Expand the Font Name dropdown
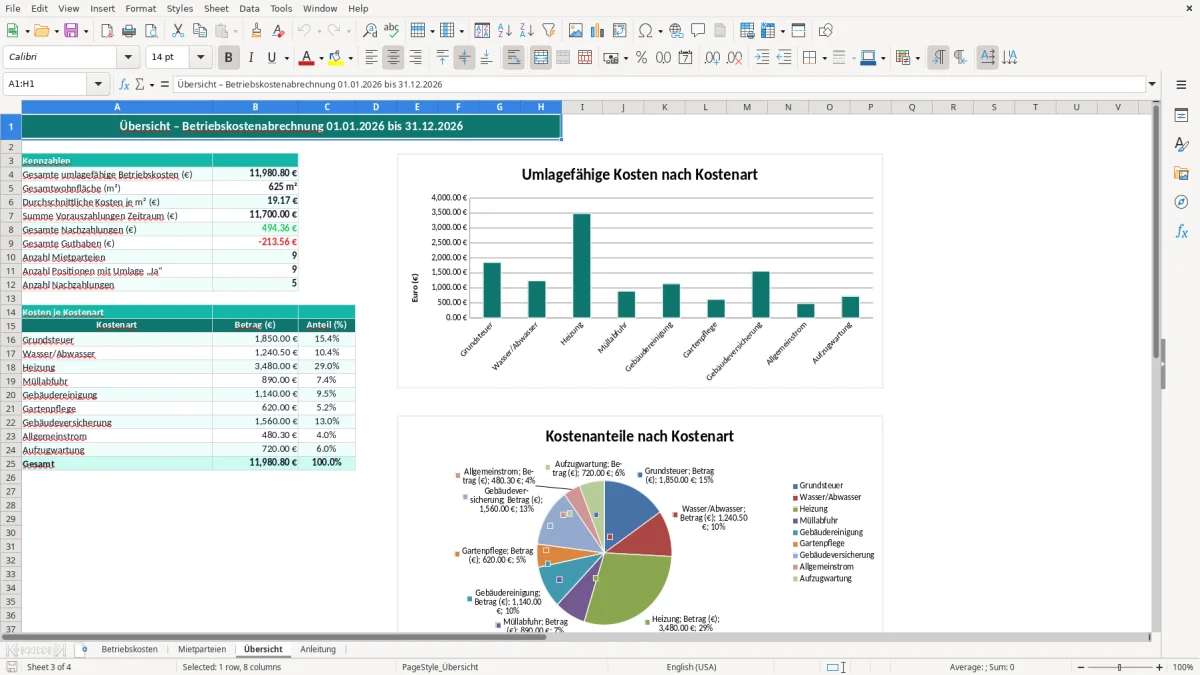Image resolution: width=1200 pixels, height=675 pixels. click(128, 58)
